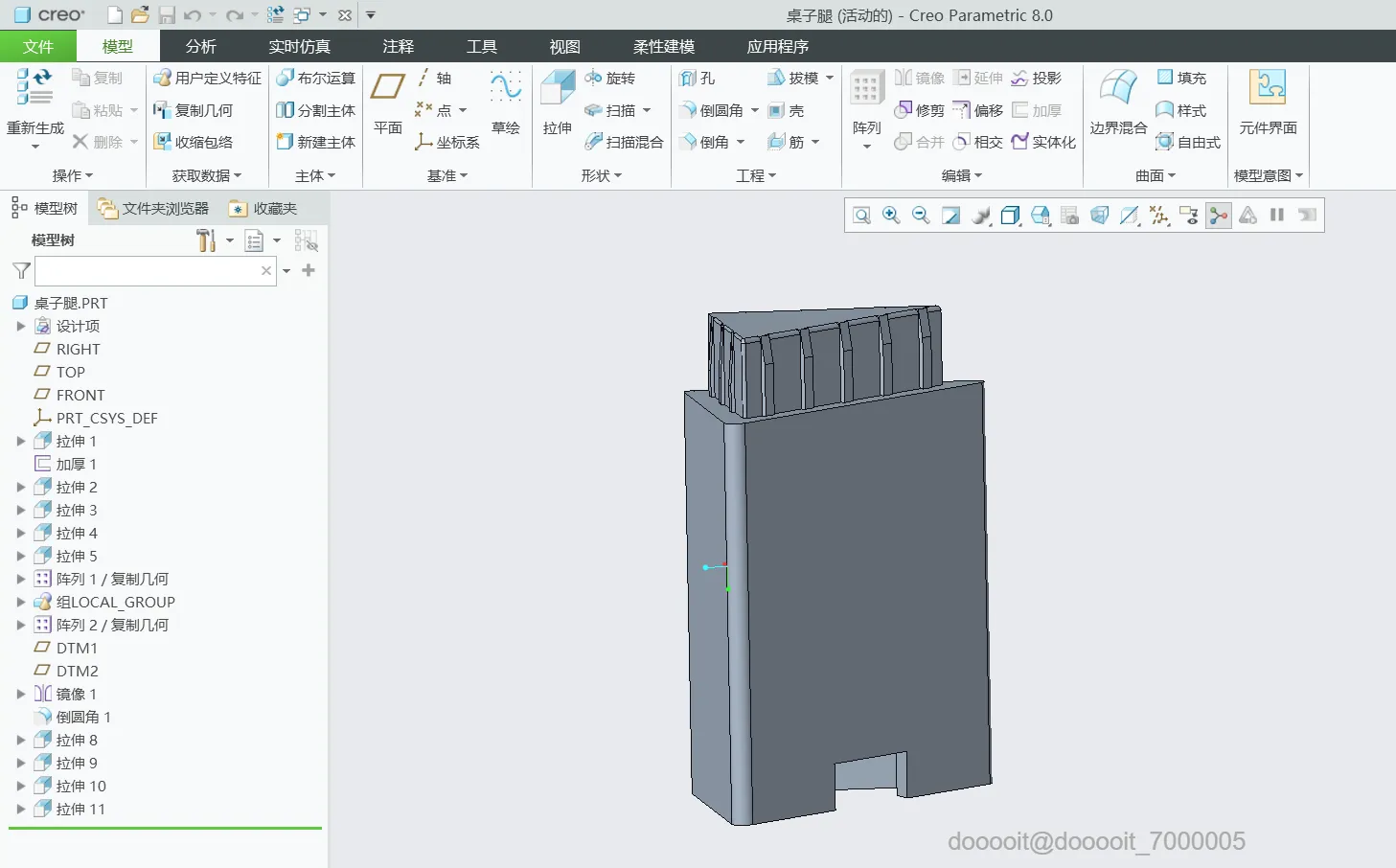Click the 孔 (Hole) button

coord(698,79)
